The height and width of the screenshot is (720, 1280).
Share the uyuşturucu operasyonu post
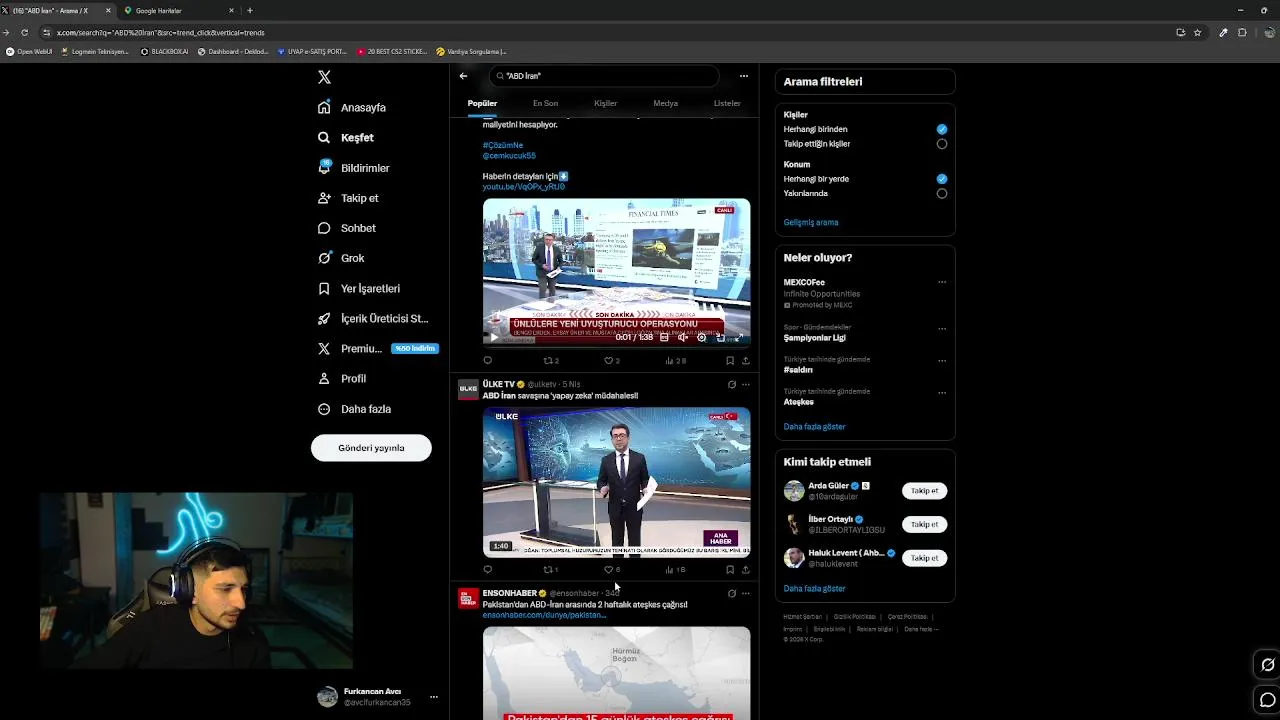746,360
